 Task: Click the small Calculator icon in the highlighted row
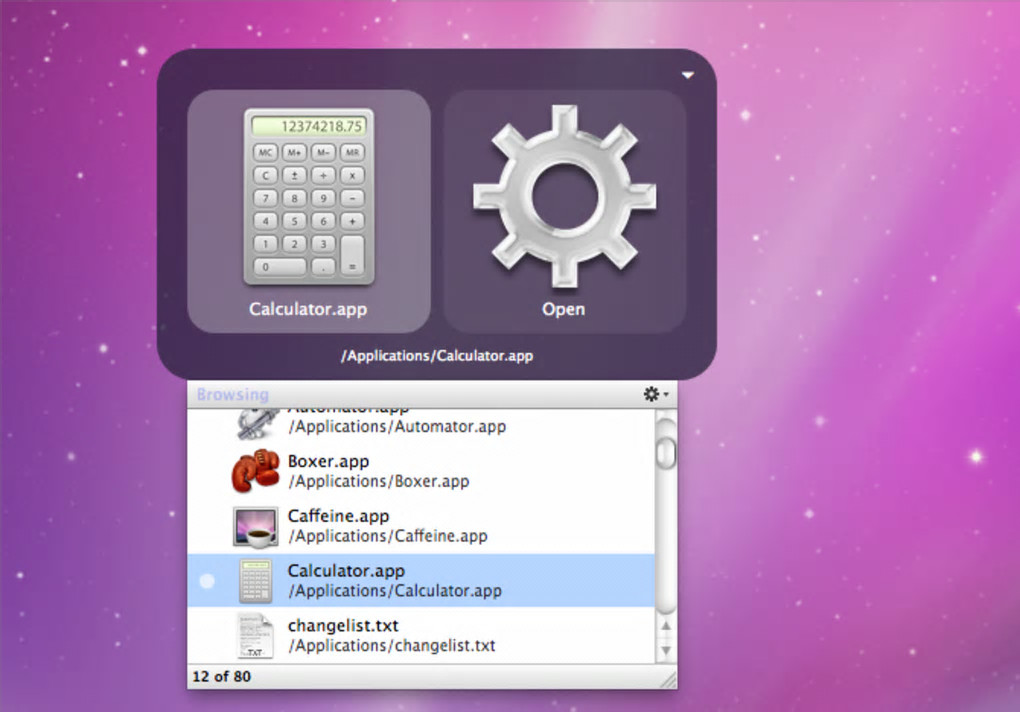point(256,581)
